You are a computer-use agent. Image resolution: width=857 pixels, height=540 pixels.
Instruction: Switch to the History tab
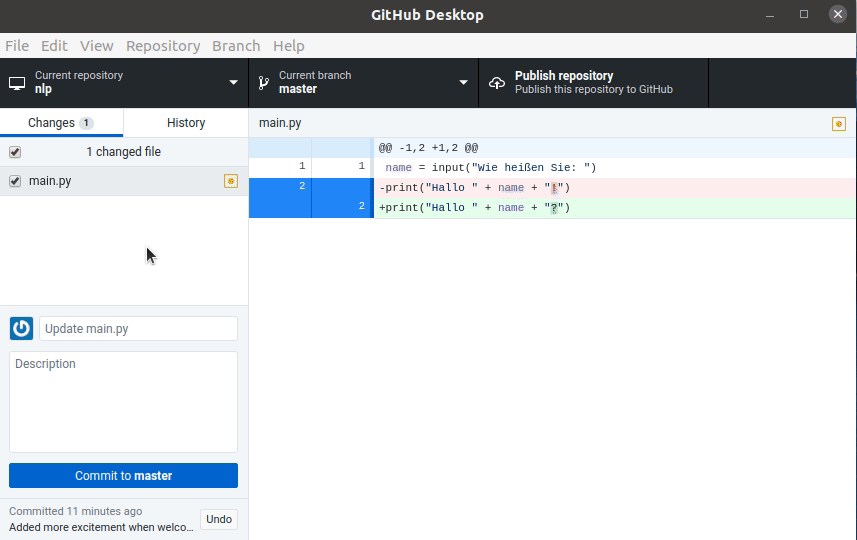pos(186,123)
